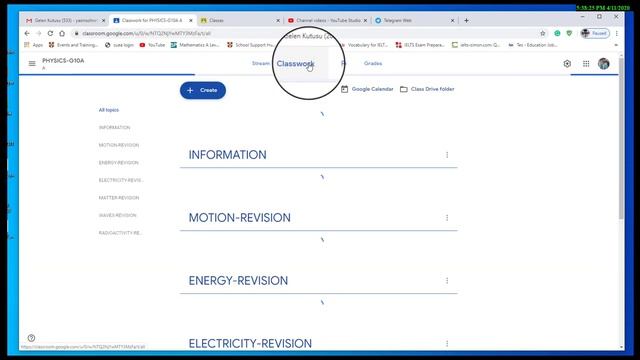Select All topics in sidebar
Viewport: 640px width, 360px height.
pyautogui.click(x=109, y=110)
